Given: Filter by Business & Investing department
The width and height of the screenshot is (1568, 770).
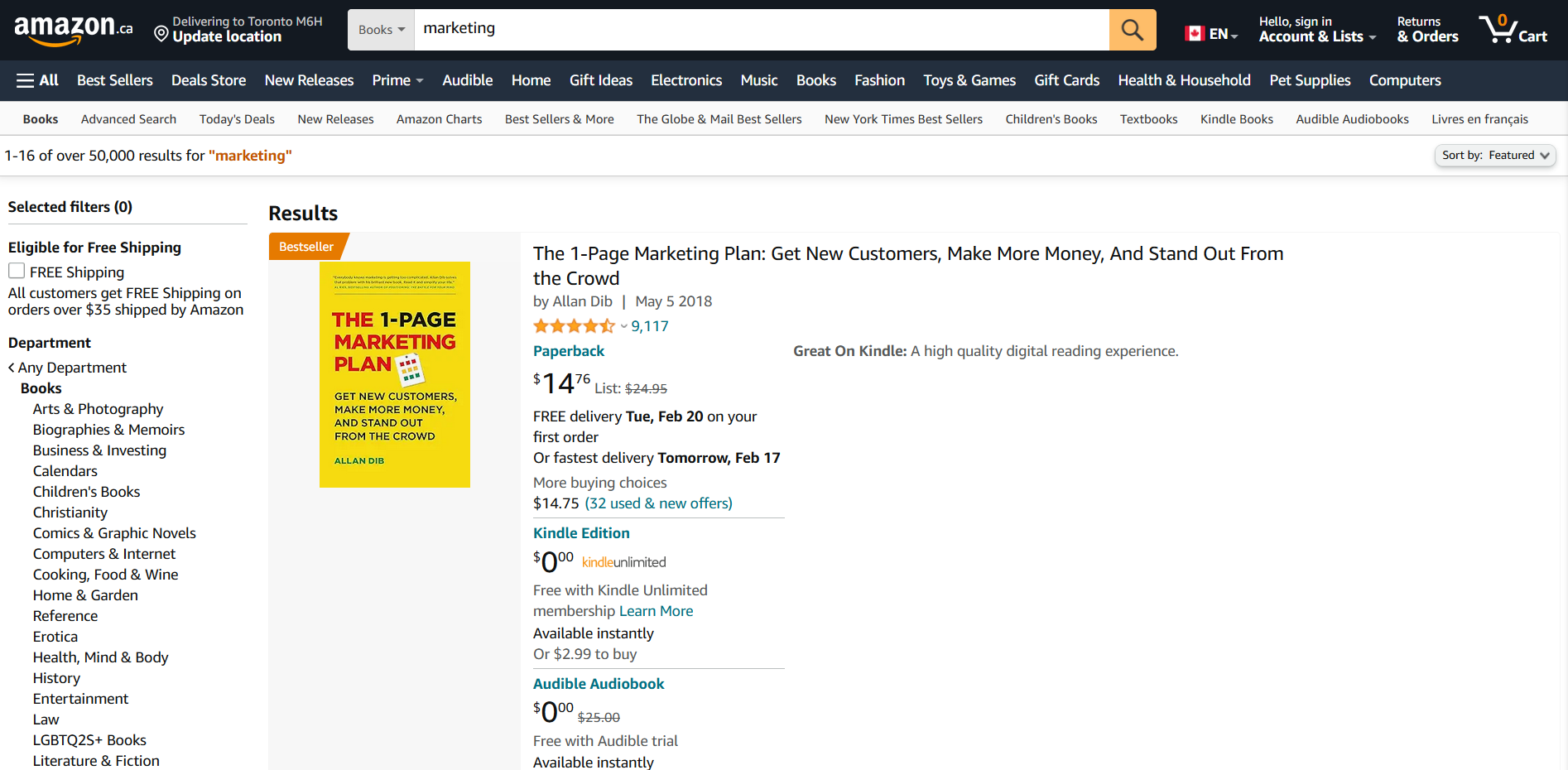Looking at the screenshot, I should [99, 450].
